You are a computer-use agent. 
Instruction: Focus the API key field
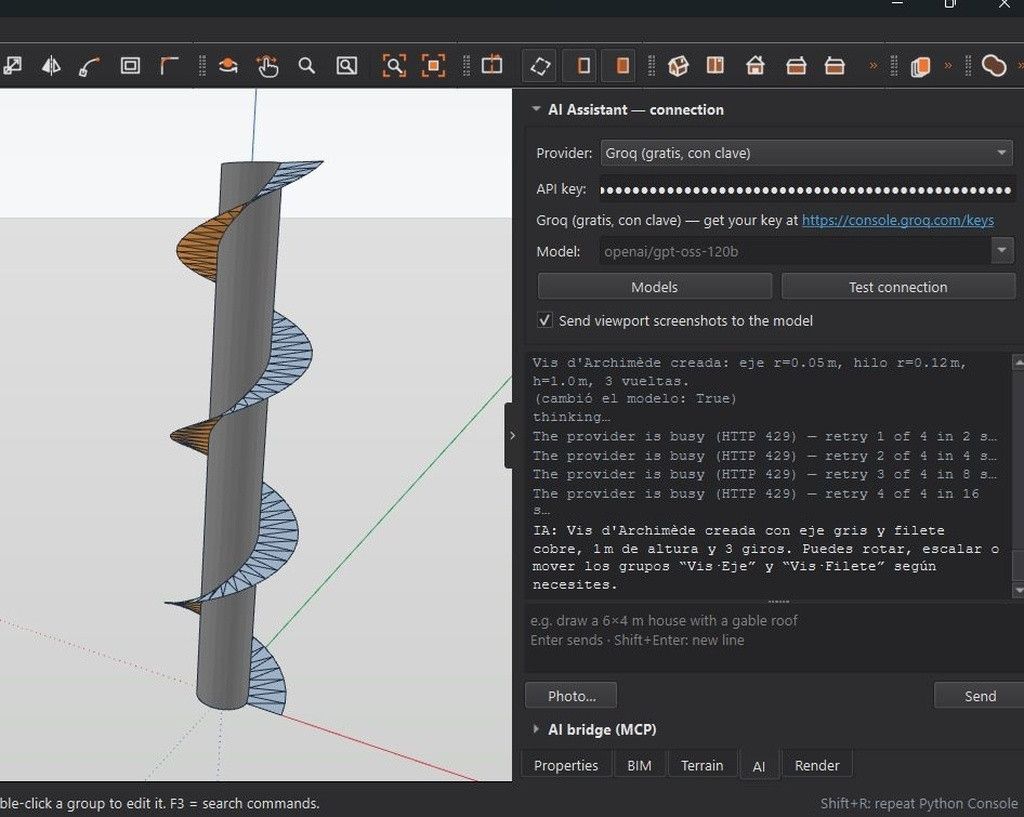(806, 189)
